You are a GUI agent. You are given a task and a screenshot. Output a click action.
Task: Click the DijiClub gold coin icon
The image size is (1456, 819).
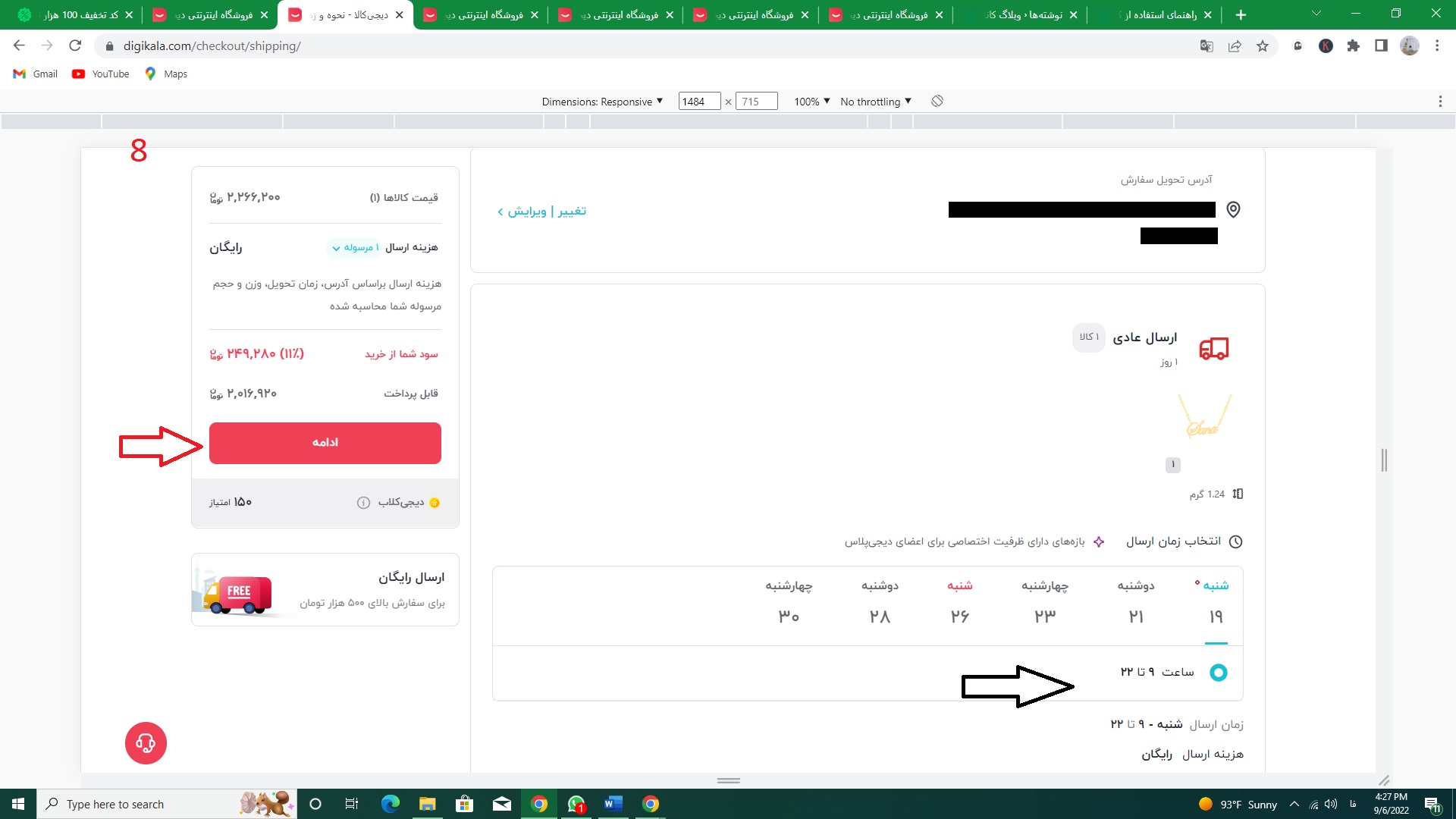click(435, 502)
